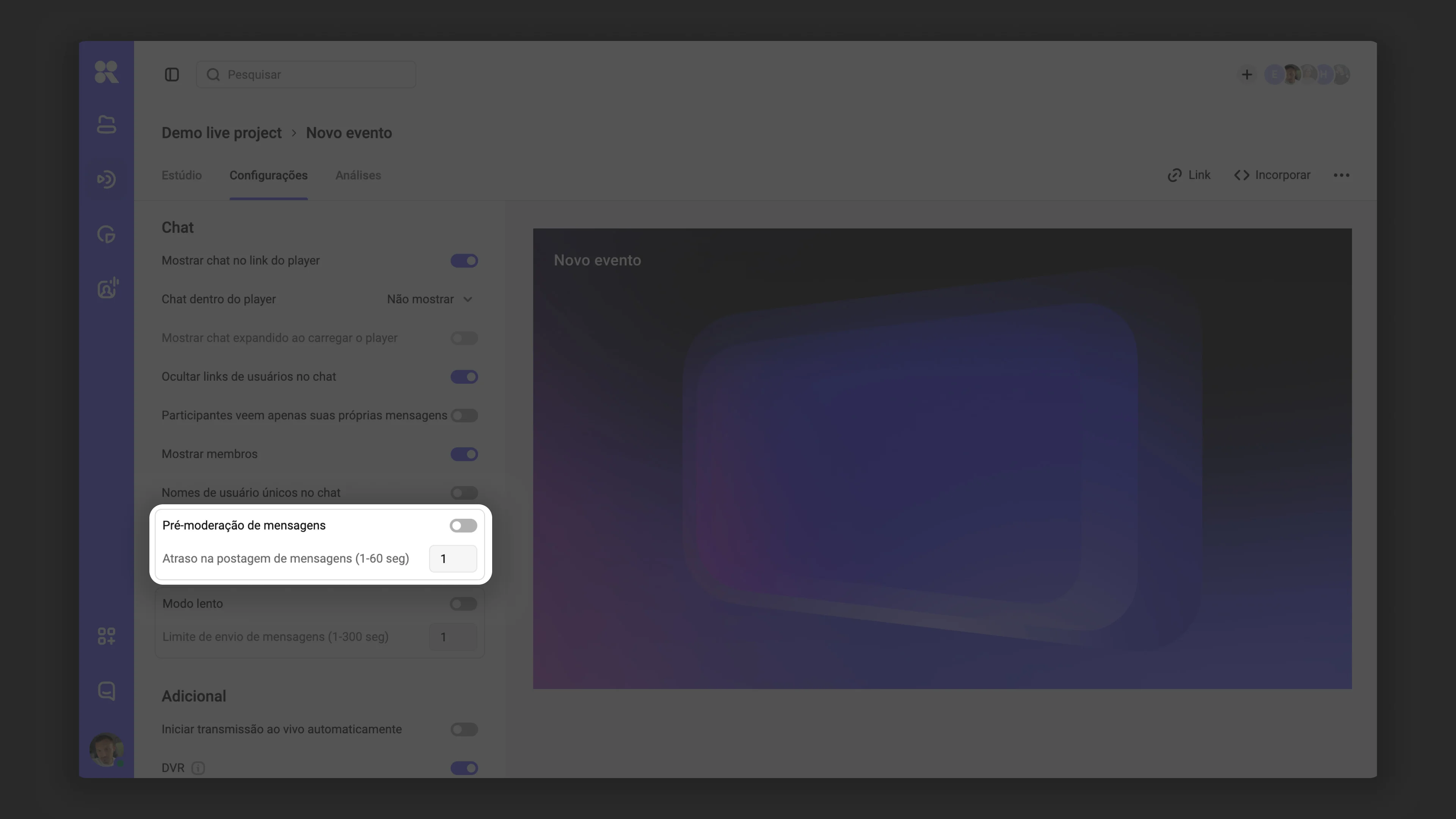Click Novo evento breadcrumb
Viewport: 1456px width, 819px height.
[349, 133]
